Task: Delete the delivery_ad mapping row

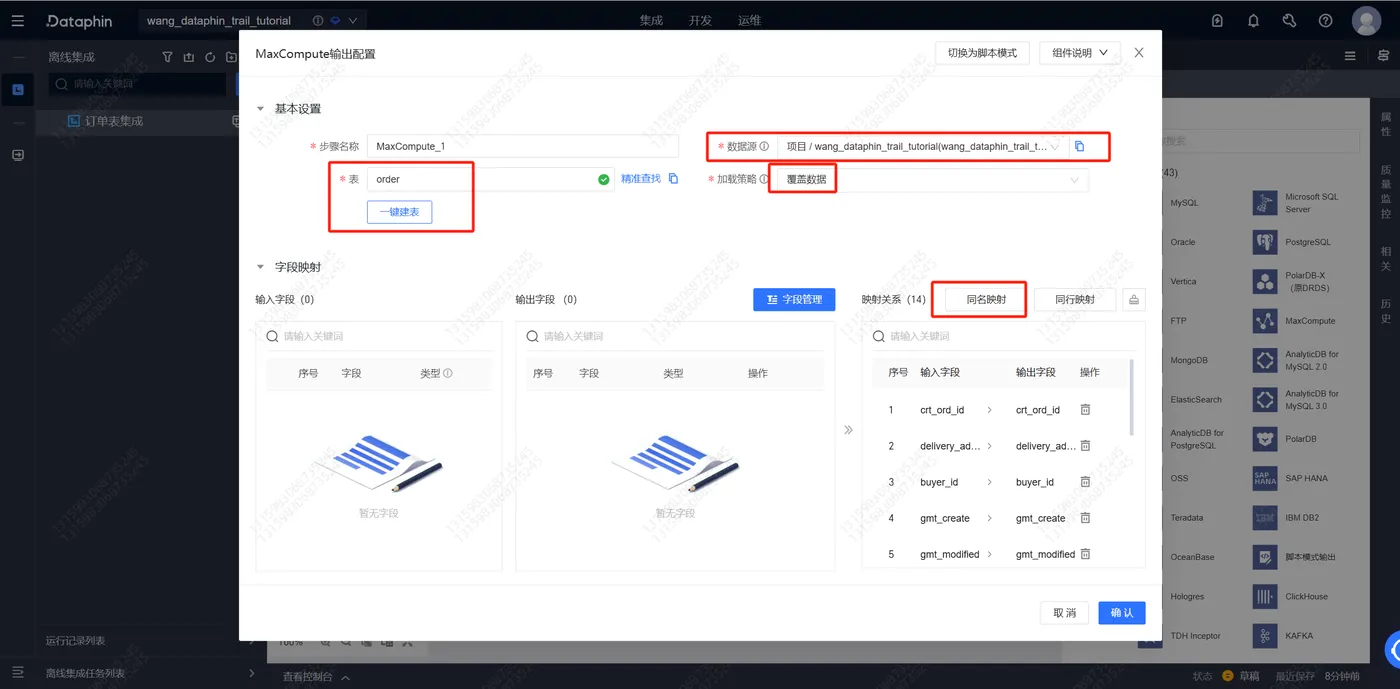Action: (1085, 446)
